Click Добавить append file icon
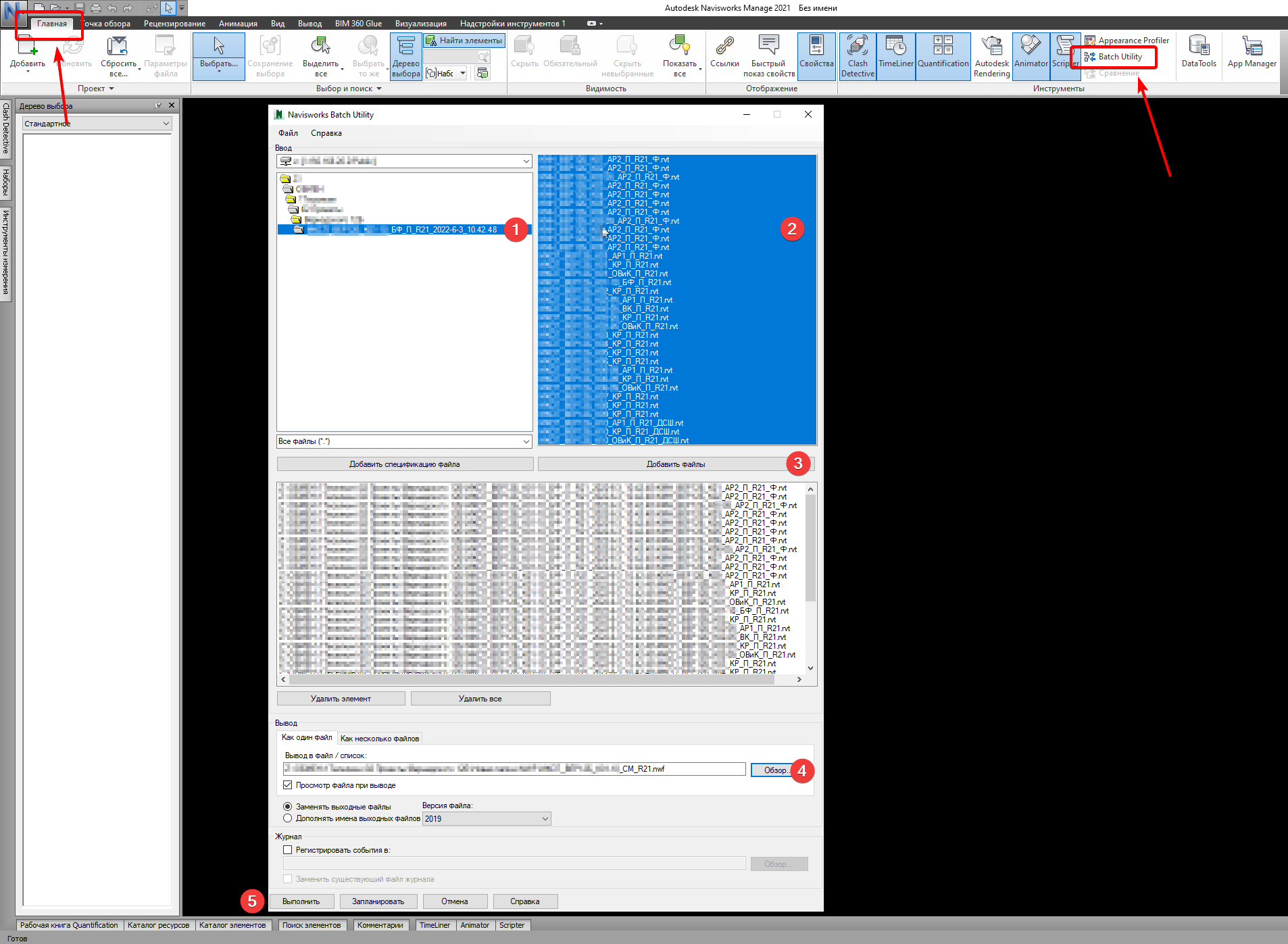The width and height of the screenshot is (1288, 944). 27,54
